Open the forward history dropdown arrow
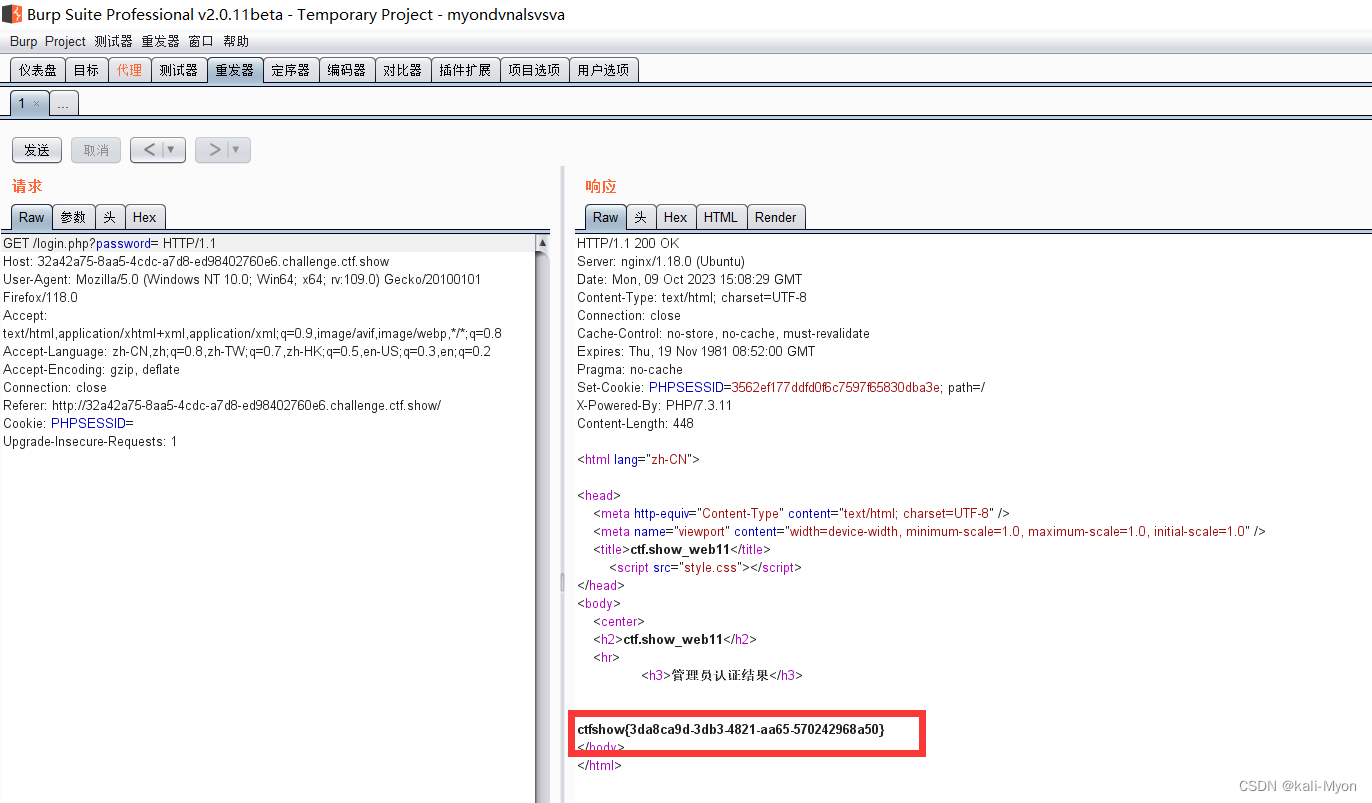The width and height of the screenshot is (1372, 803). (x=238, y=150)
